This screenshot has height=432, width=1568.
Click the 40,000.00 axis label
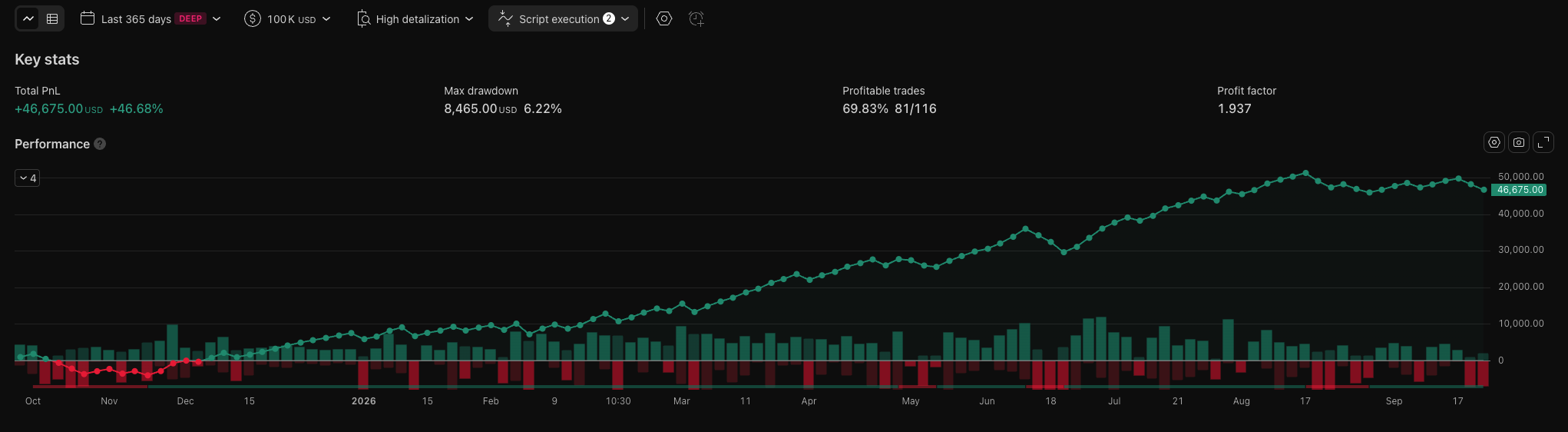pos(1520,214)
